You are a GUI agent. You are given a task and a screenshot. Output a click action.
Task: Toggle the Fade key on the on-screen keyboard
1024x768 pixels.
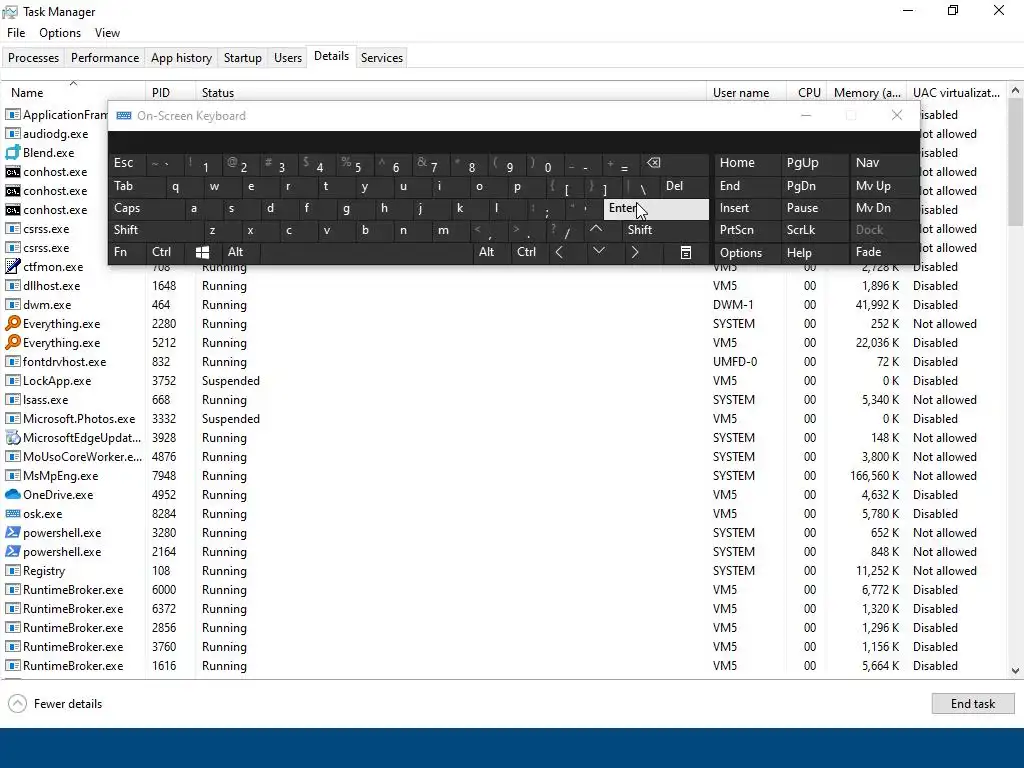(x=883, y=252)
